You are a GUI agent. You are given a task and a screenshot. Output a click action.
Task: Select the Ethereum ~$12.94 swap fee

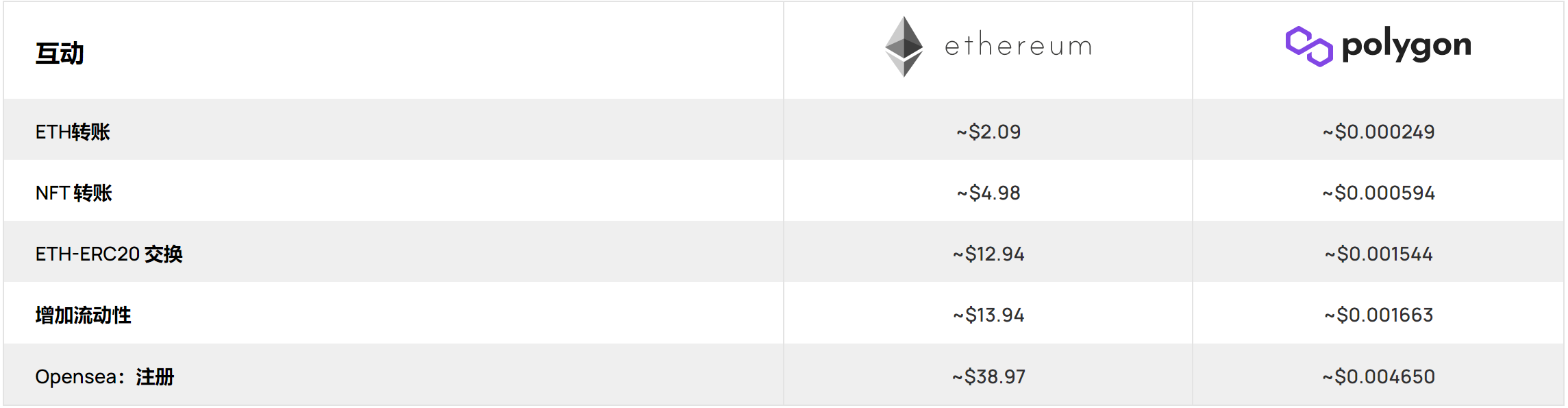pos(988,254)
